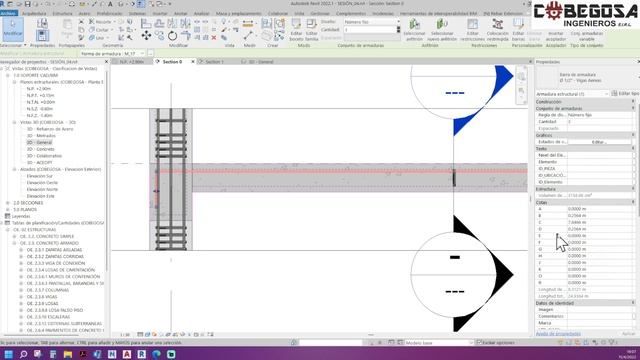Click view scale 1:30 in view control bar
The width and height of the screenshot is (640, 360).
[125, 335]
